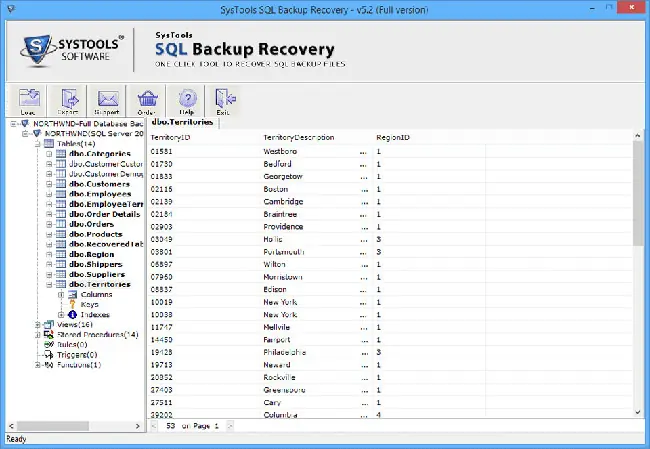Click the cell with TerritoryID 02116
The width and height of the screenshot is (650, 449).
point(162,189)
